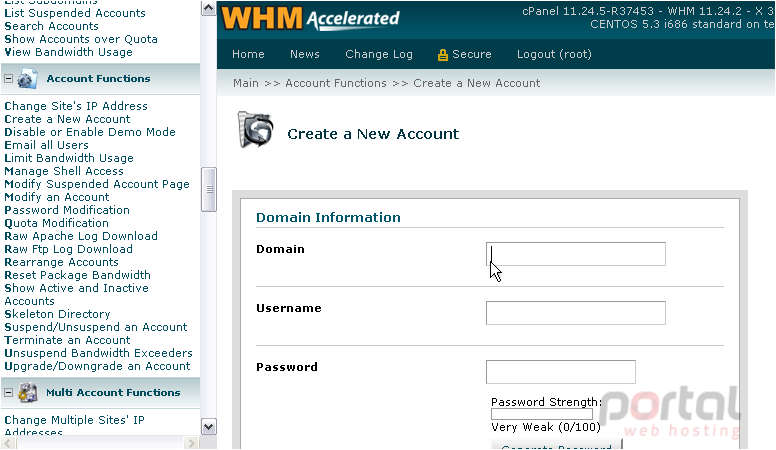Open Limit Bandwidth Usage
This screenshot has width=776, height=450.
pyautogui.click(x=69, y=158)
